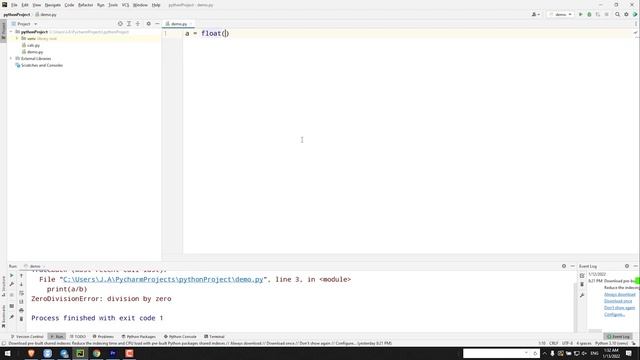
Task: Open the Refactor menu
Action: point(85,5)
